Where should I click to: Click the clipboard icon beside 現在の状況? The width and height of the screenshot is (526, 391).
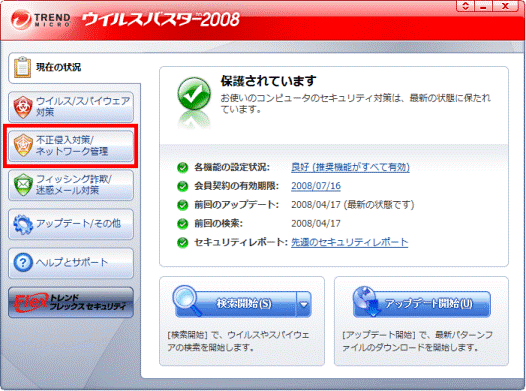point(22,67)
